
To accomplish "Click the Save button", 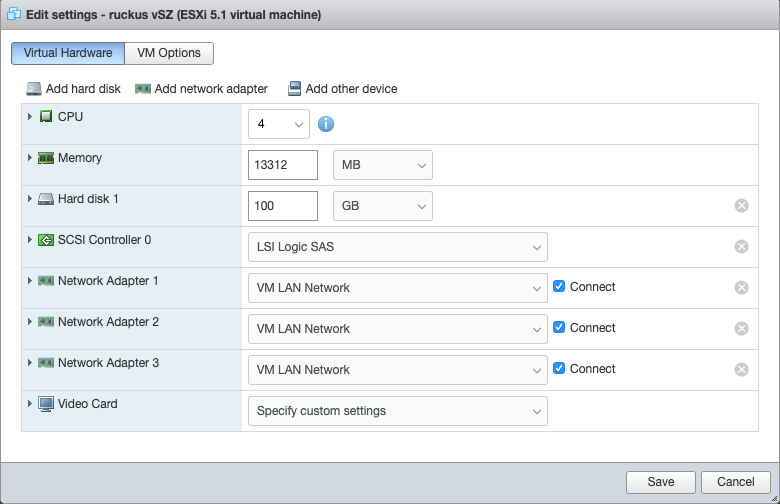I will (x=660, y=482).
